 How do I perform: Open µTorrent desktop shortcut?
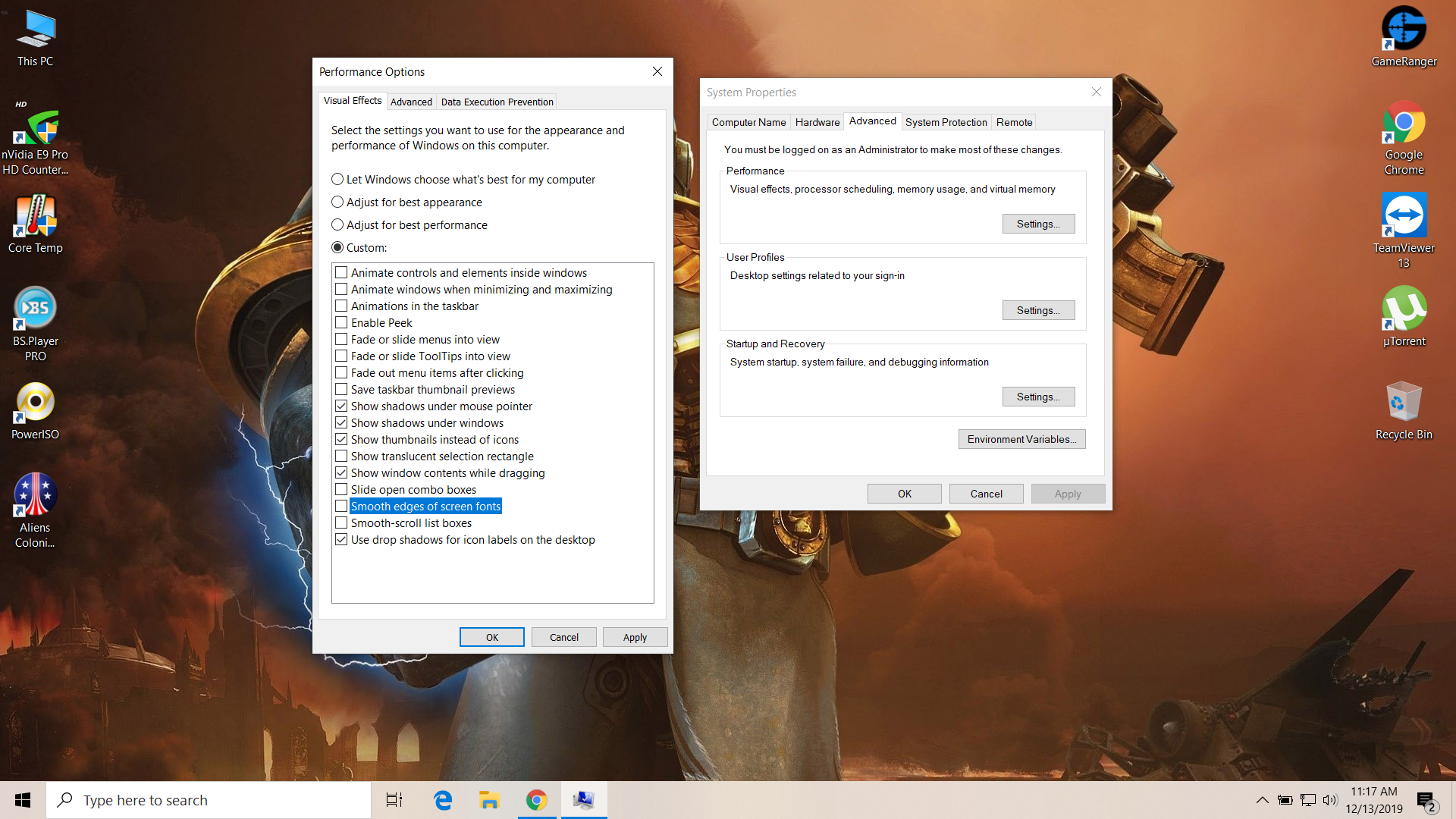click(1404, 317)
